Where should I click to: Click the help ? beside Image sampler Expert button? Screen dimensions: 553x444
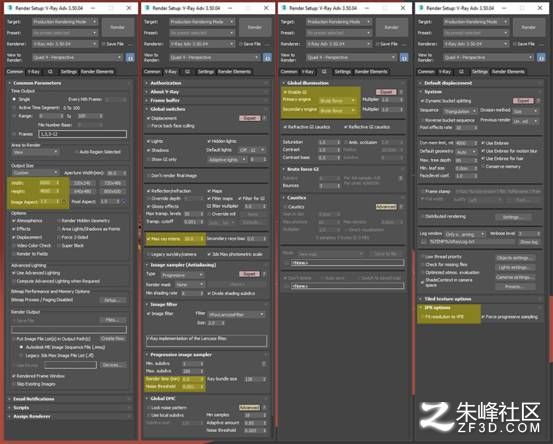(265, 274)
